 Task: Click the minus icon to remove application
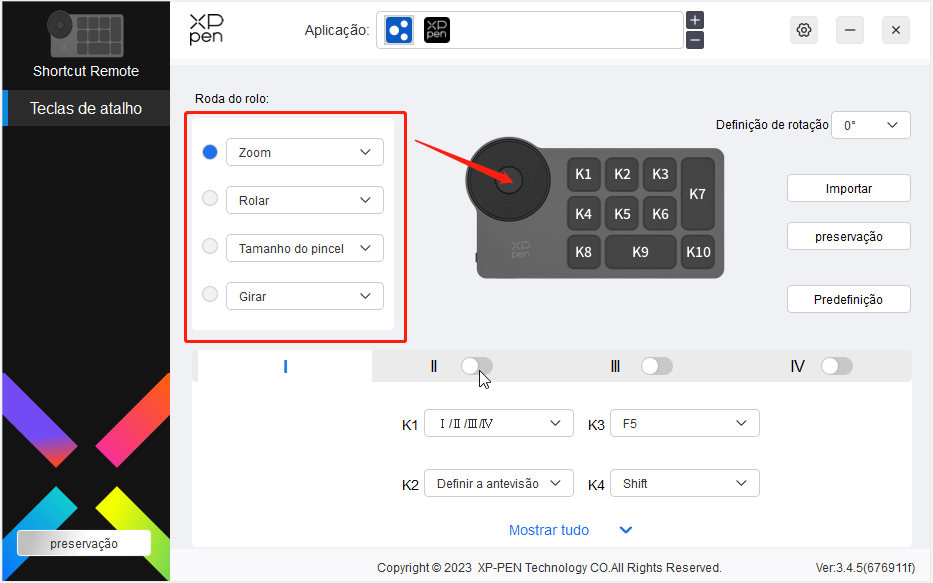(695, 40)
